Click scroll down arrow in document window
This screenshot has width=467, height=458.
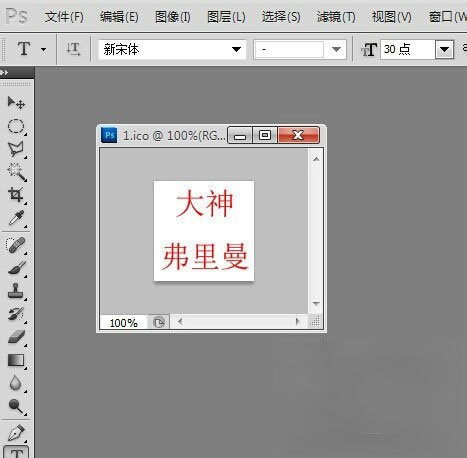point(316,303)
